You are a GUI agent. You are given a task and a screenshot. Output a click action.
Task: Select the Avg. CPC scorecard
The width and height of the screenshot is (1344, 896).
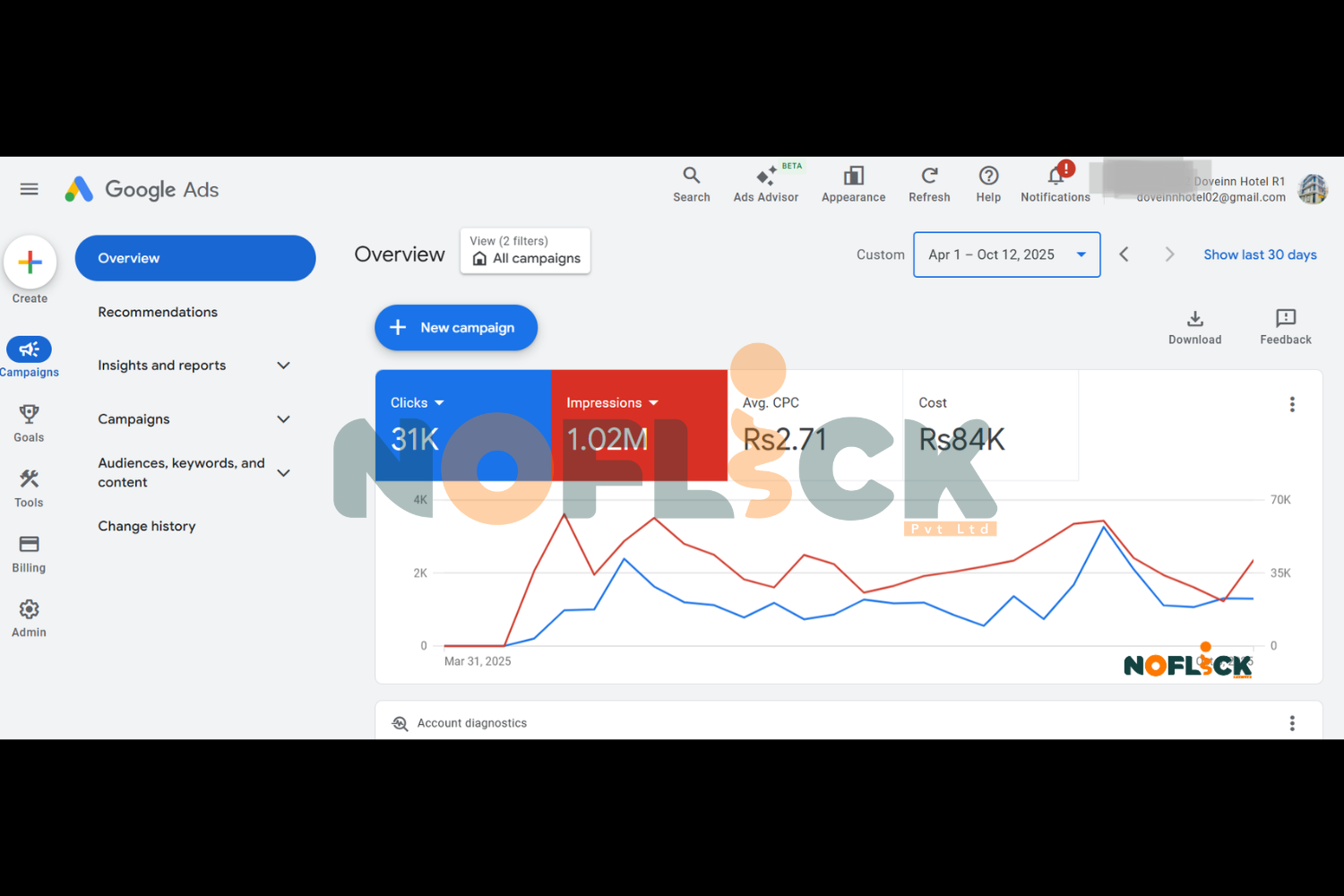tap(814, 426)
